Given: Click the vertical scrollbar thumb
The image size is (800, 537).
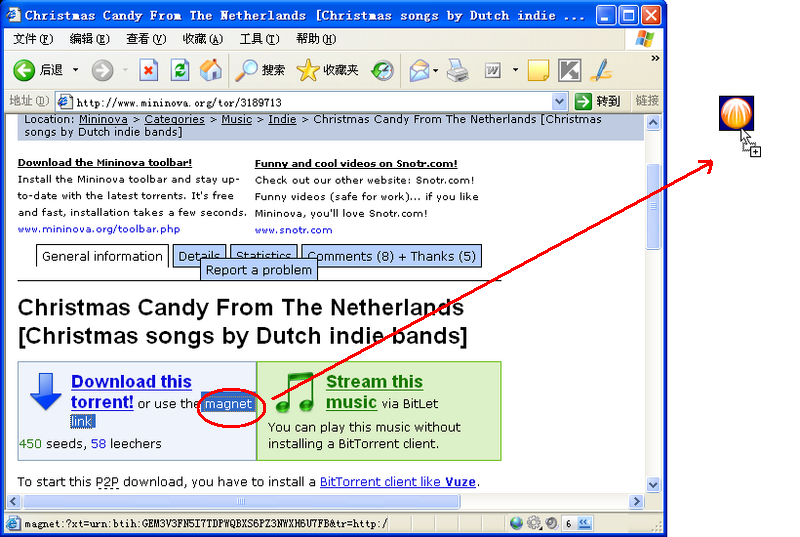Looking at the screenshot, I should [x=654, y=207].
